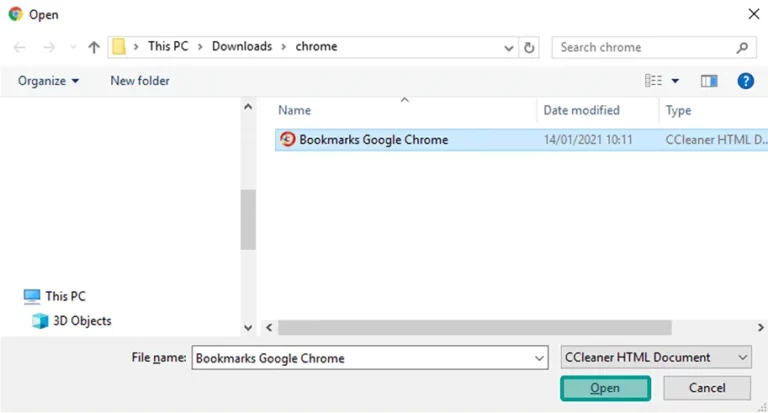Create a New folder
The width and height of the screenshot is (768, 413).
pyautogui.click(x=140, y=81)
